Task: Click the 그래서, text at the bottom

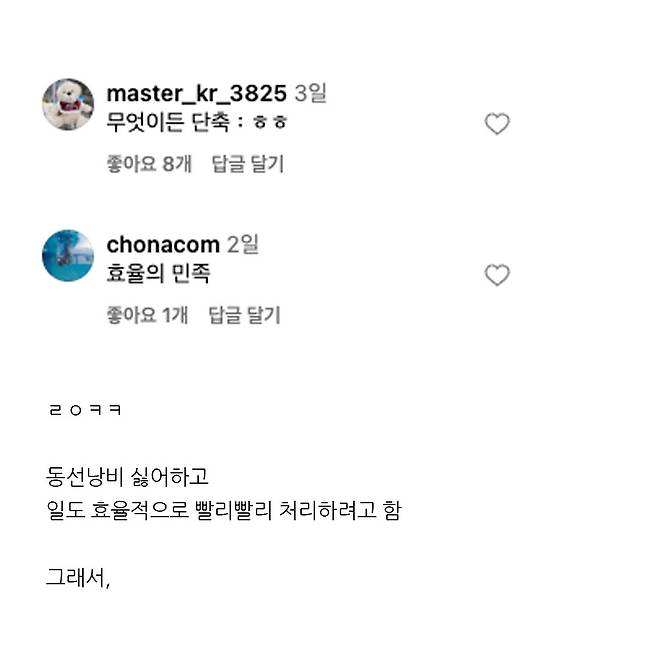Action: [77, 577]
